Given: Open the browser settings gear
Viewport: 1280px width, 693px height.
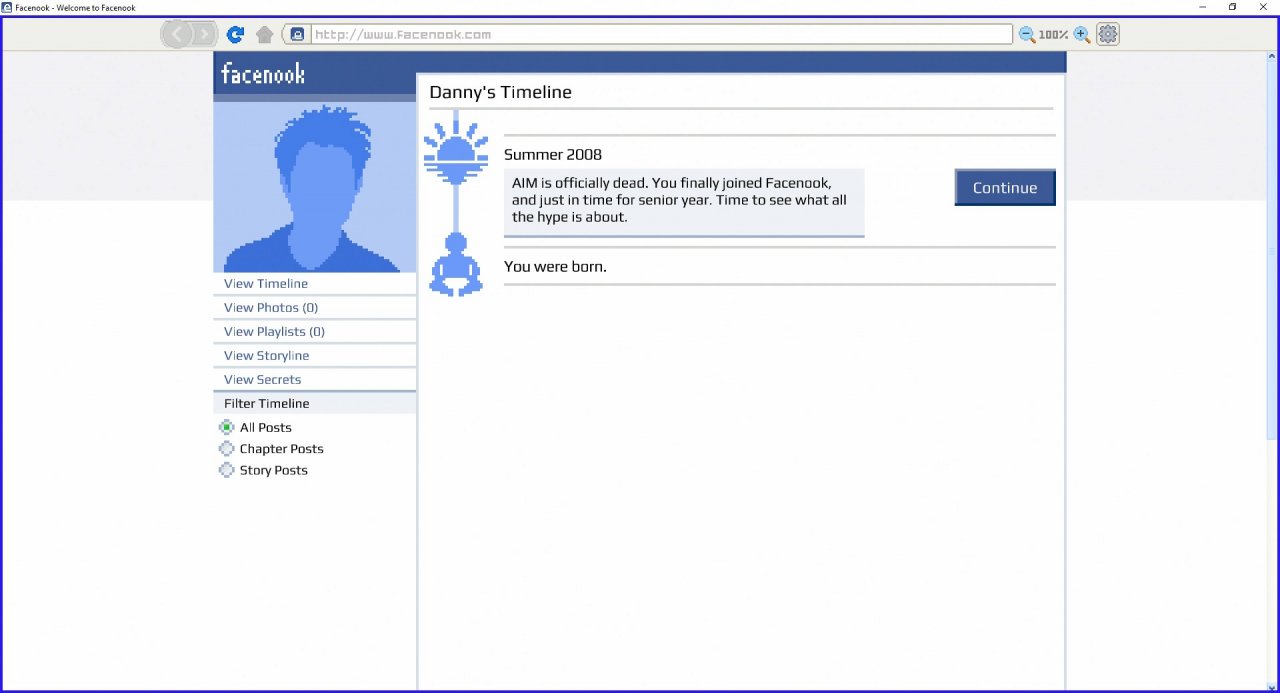Looking at the screenshot, I should 1108,34.
